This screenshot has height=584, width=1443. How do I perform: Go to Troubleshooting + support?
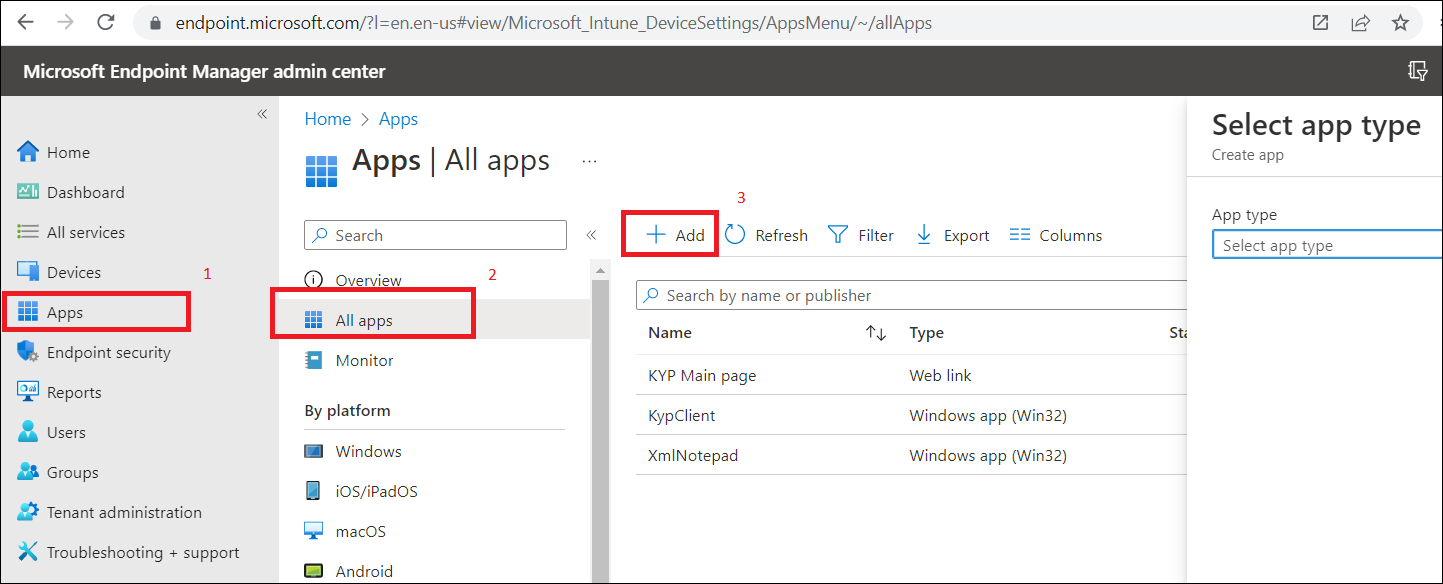(x=142, y=552)
